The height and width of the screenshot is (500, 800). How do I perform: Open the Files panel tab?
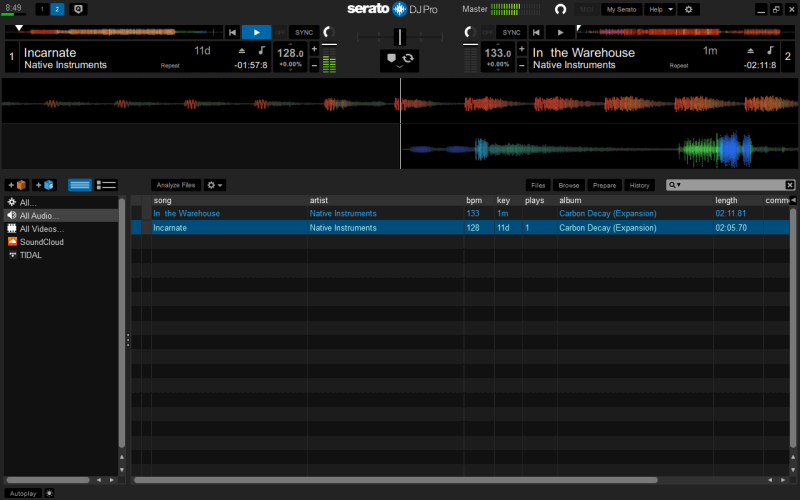click(x=538, y=185)
